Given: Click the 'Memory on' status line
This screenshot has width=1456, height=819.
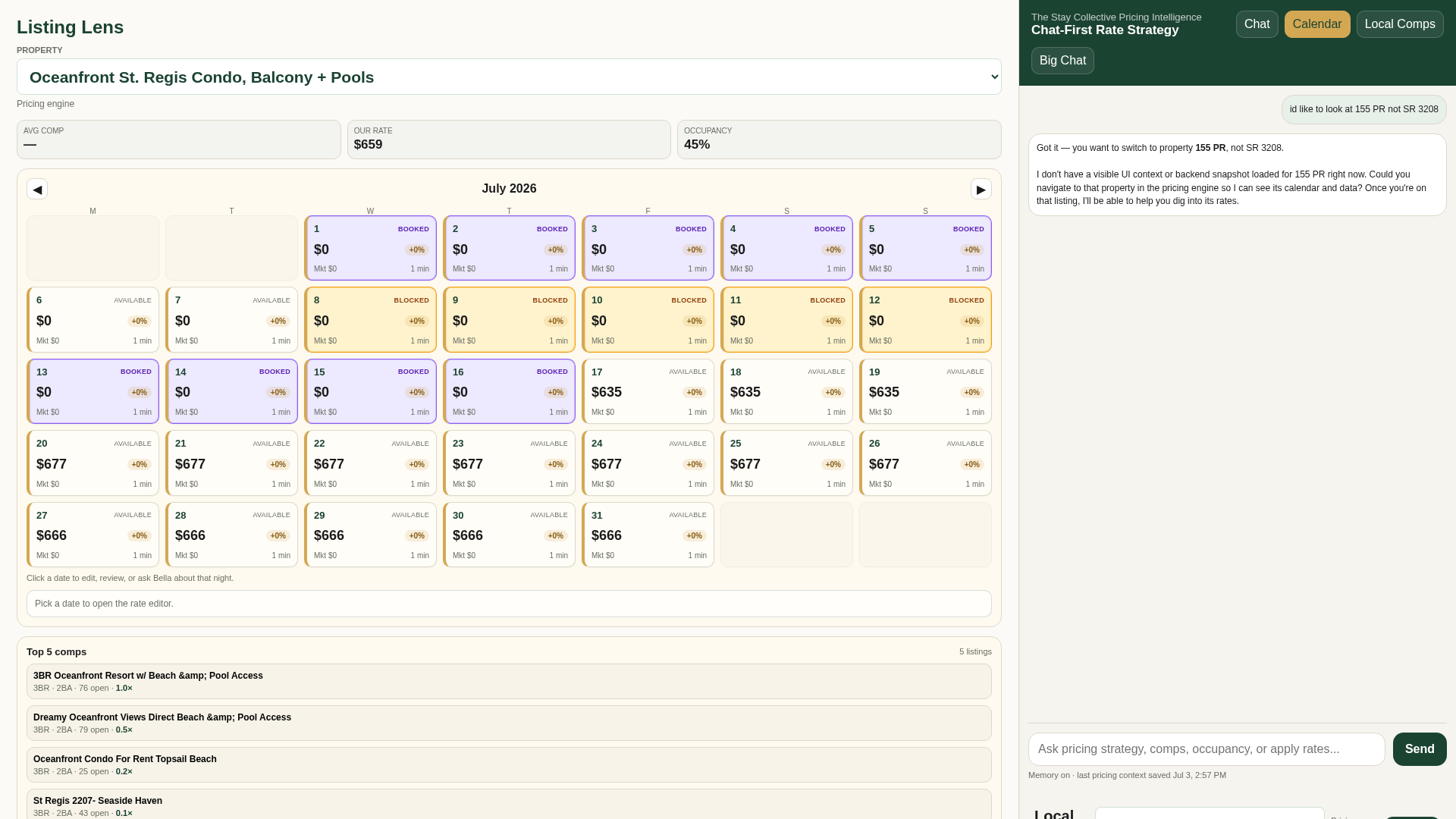Looking at the screenshot, I should pos(1127,775).
